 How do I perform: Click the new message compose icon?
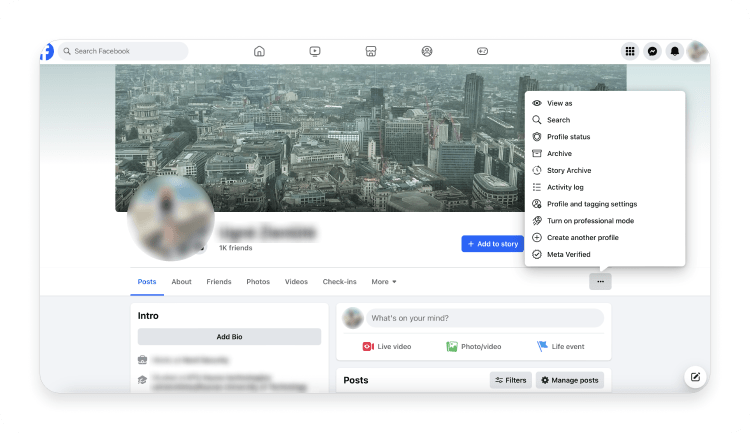(x=695, y=377)
